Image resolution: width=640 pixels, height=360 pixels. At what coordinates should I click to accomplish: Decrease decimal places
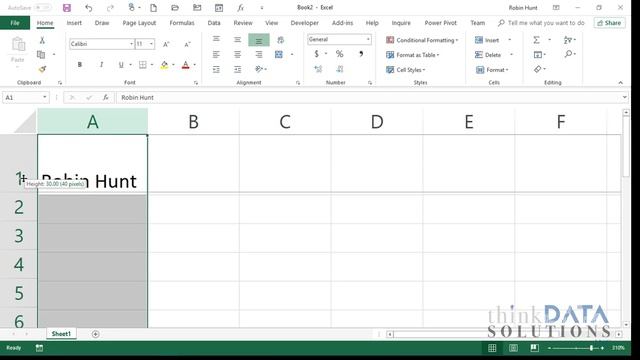coord(340,69)
